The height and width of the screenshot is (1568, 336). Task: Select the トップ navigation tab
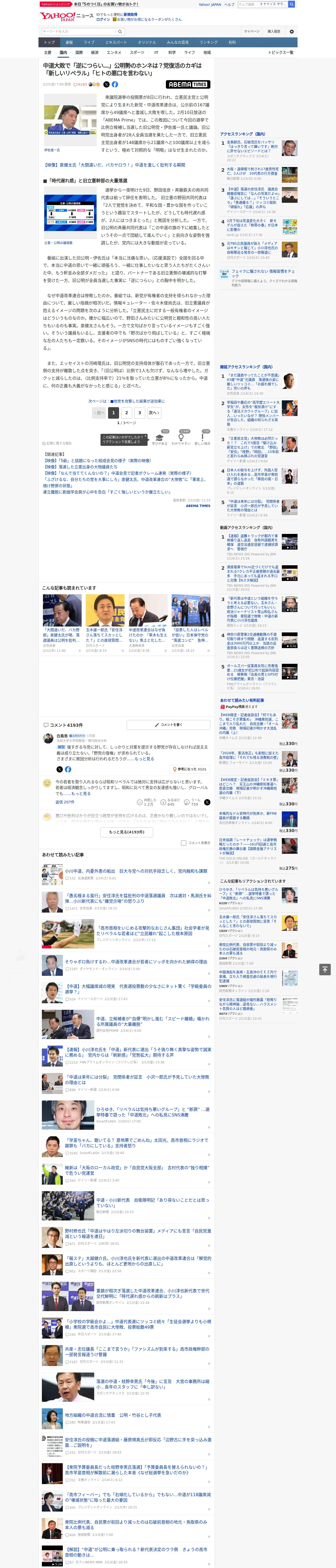point(49,42)
